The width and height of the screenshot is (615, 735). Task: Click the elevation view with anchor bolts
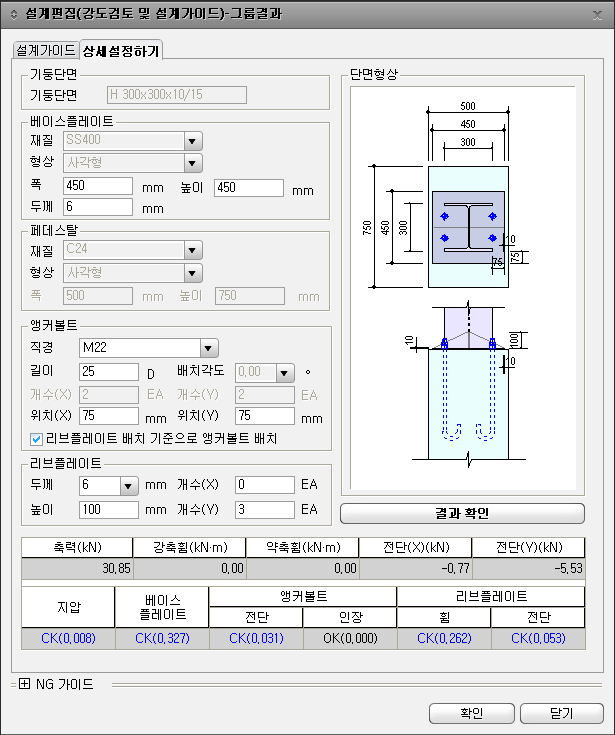point(466,384)
